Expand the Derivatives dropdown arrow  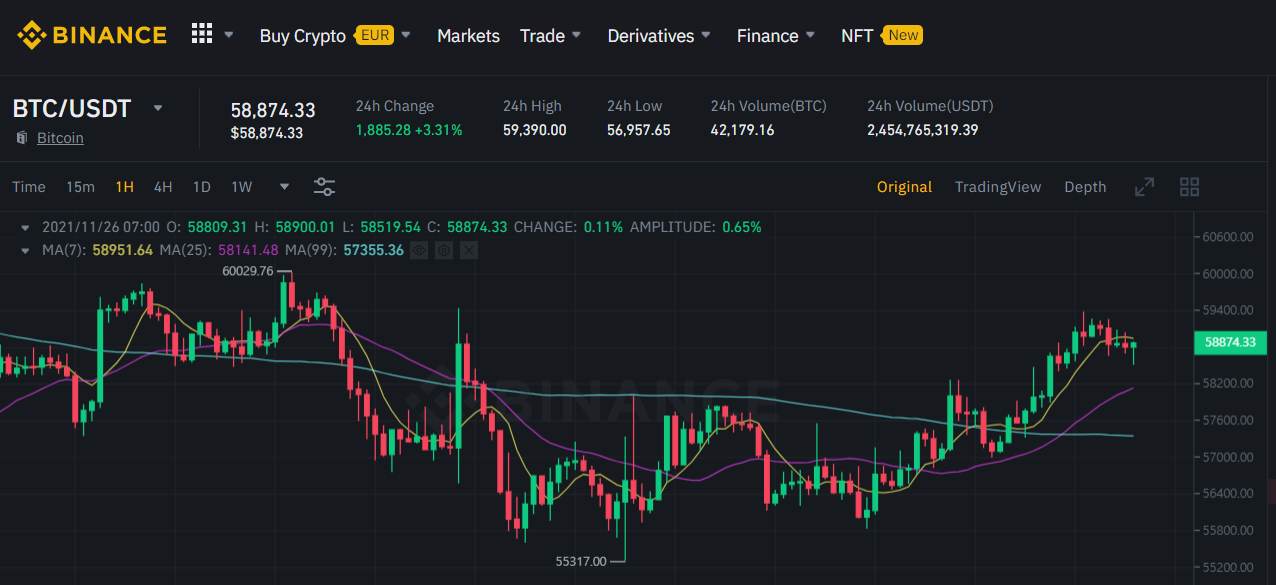click(706, 35)
